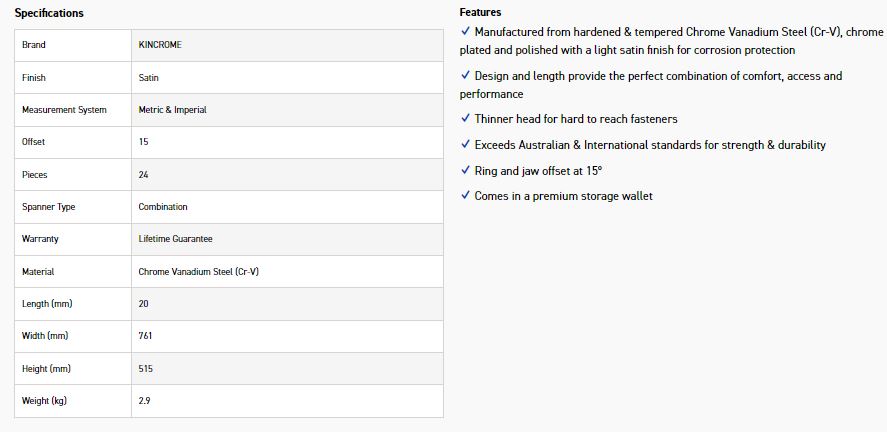Select the Width (mm) value 761
The height and width of the screenshot is (432, 887).
(x=146, y=336)
